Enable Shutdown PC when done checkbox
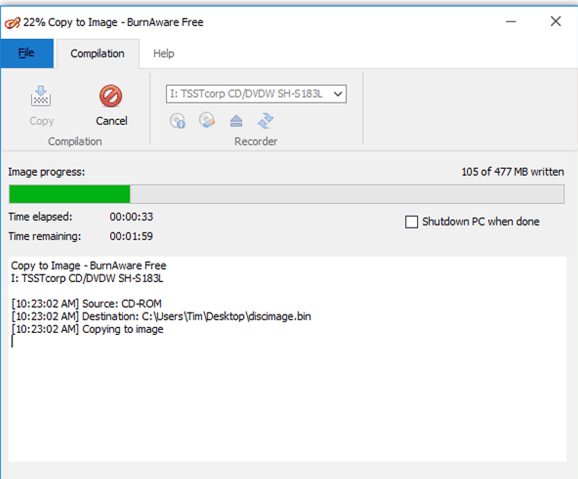The image size is (578, 479). 411,222
